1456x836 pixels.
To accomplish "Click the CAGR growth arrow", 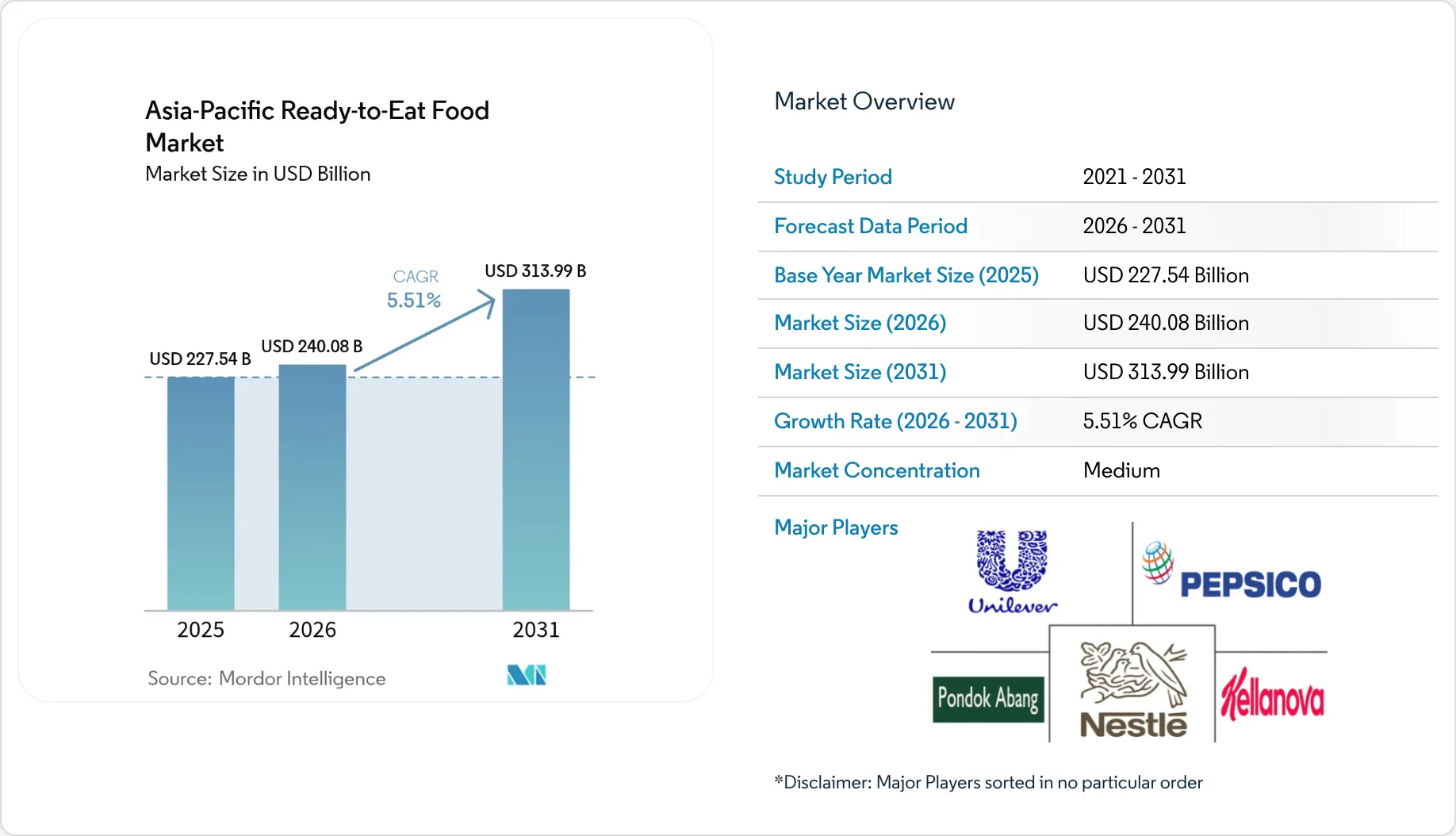I will [x=424, y=331].
